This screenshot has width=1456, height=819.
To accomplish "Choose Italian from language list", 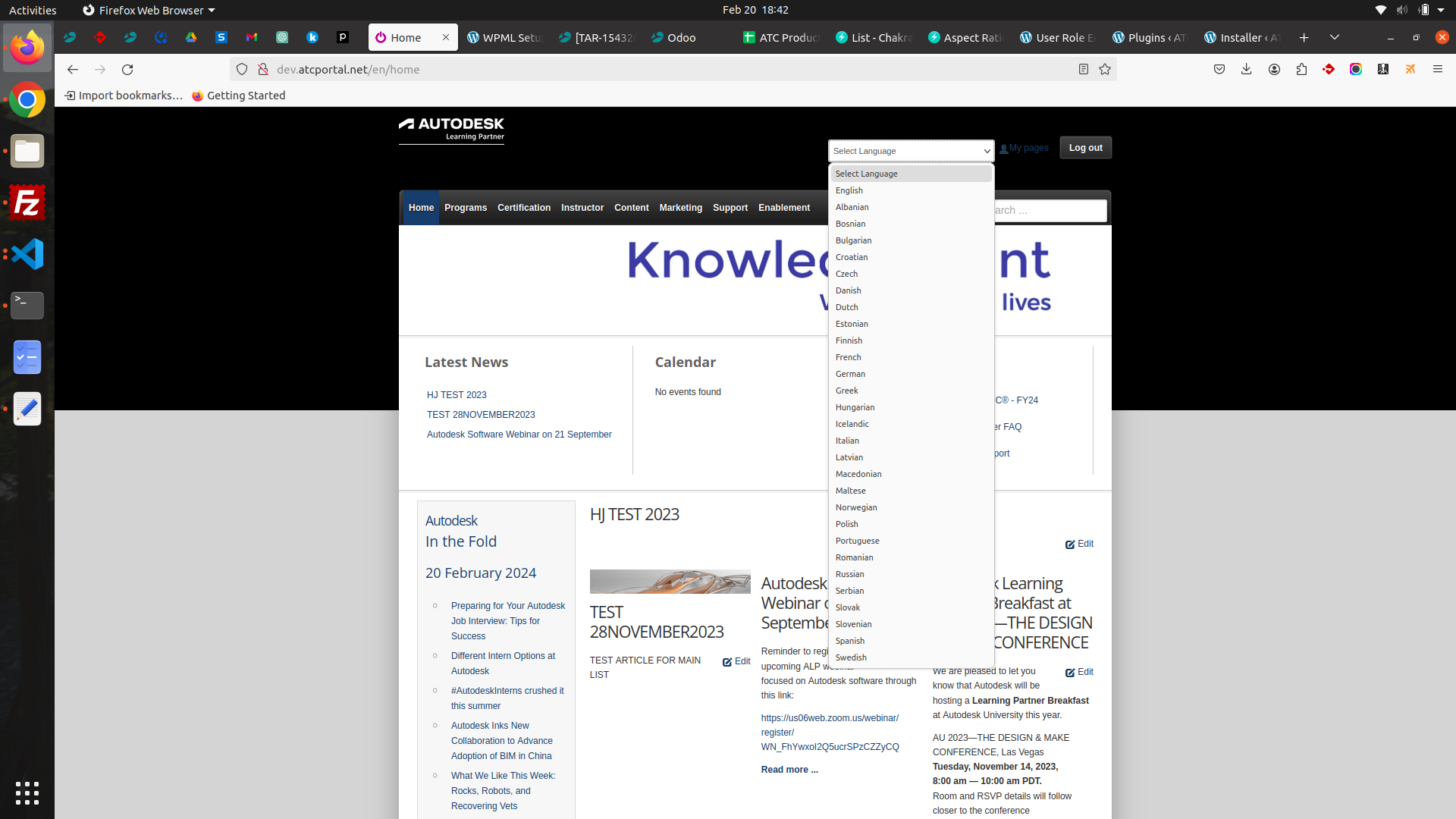I will tap(911, 441).
